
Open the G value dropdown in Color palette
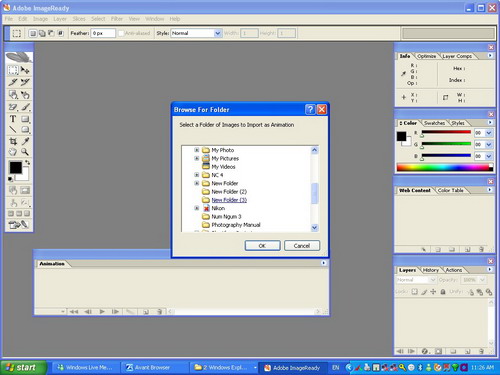pyautogui.click(x=489, y=145)
